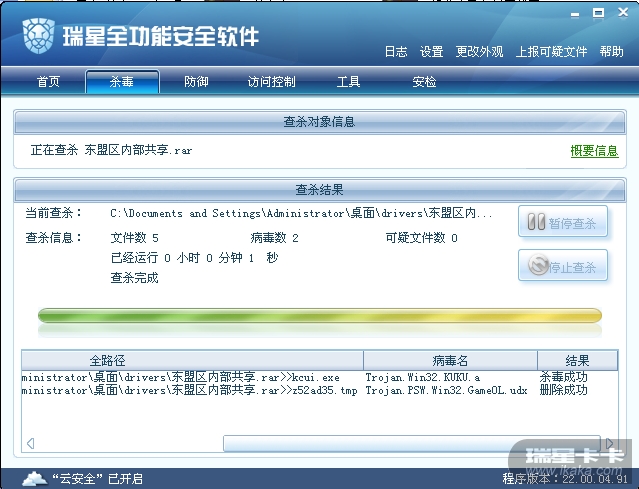Open the 日志 menu

pos(396,52)
